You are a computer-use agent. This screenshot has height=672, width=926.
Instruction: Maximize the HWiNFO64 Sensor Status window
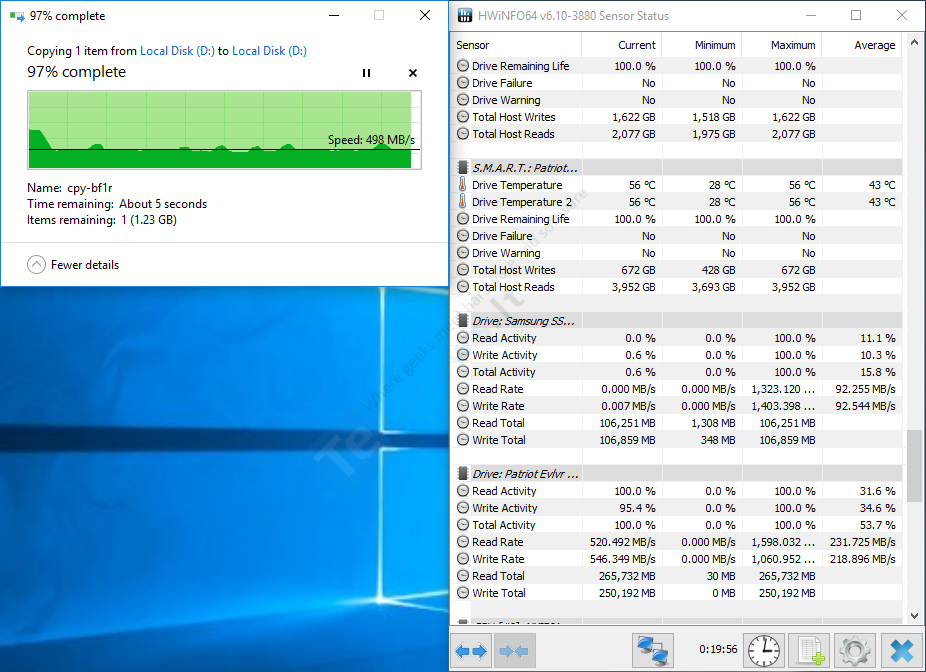pos(856,15)
